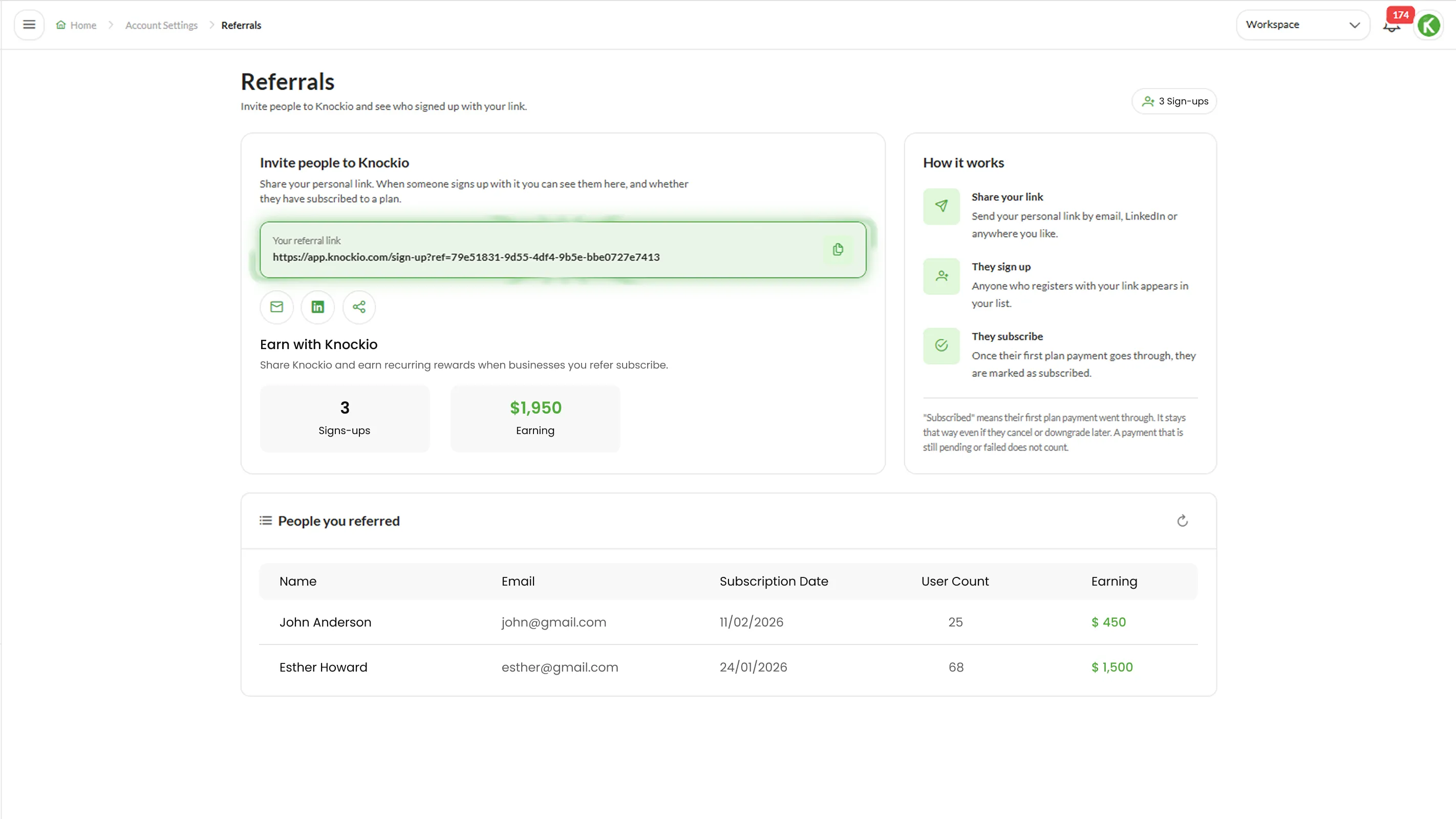Click john@gmail.com email cell

click(554, 622)
